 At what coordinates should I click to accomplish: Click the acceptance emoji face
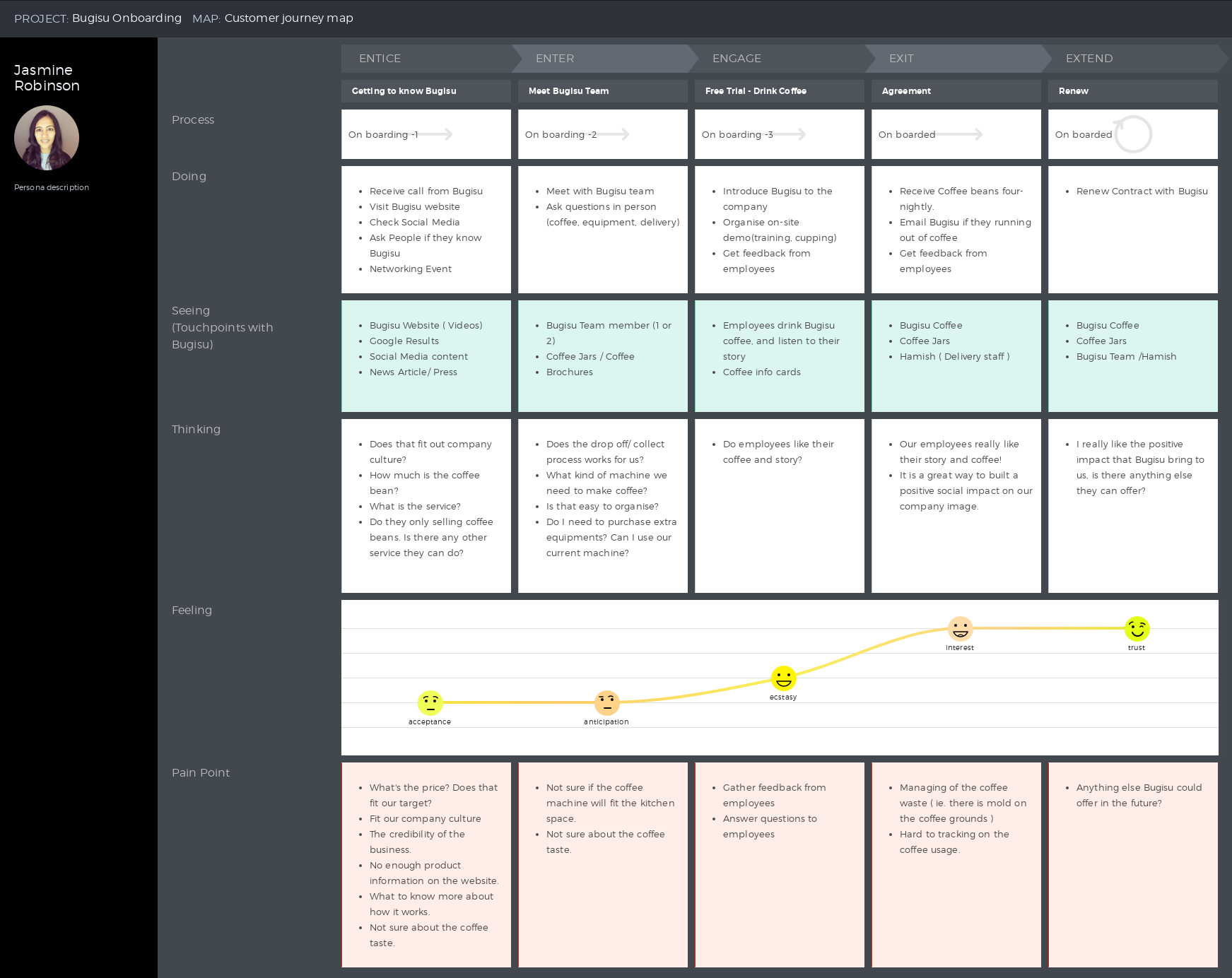pos(430,702)
